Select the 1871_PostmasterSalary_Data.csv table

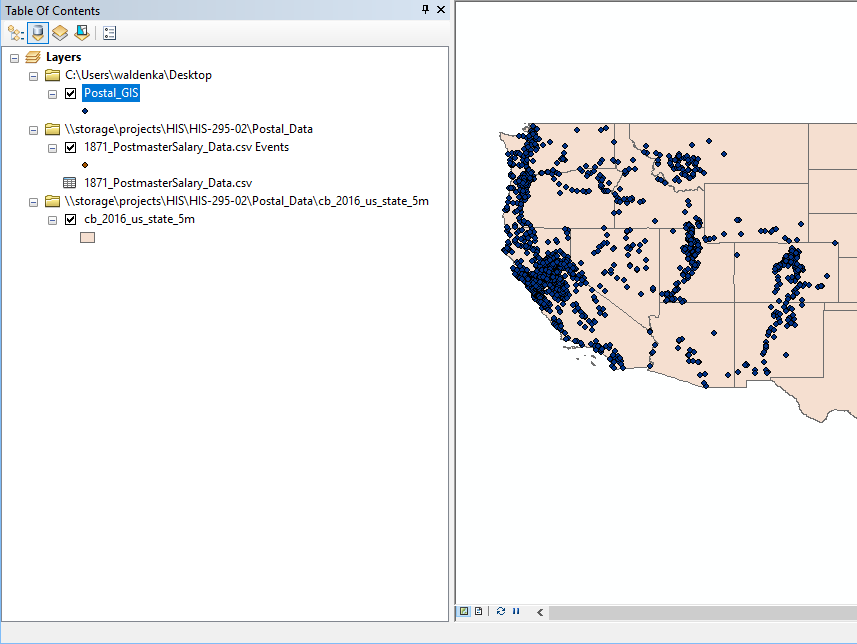point(167,183)
